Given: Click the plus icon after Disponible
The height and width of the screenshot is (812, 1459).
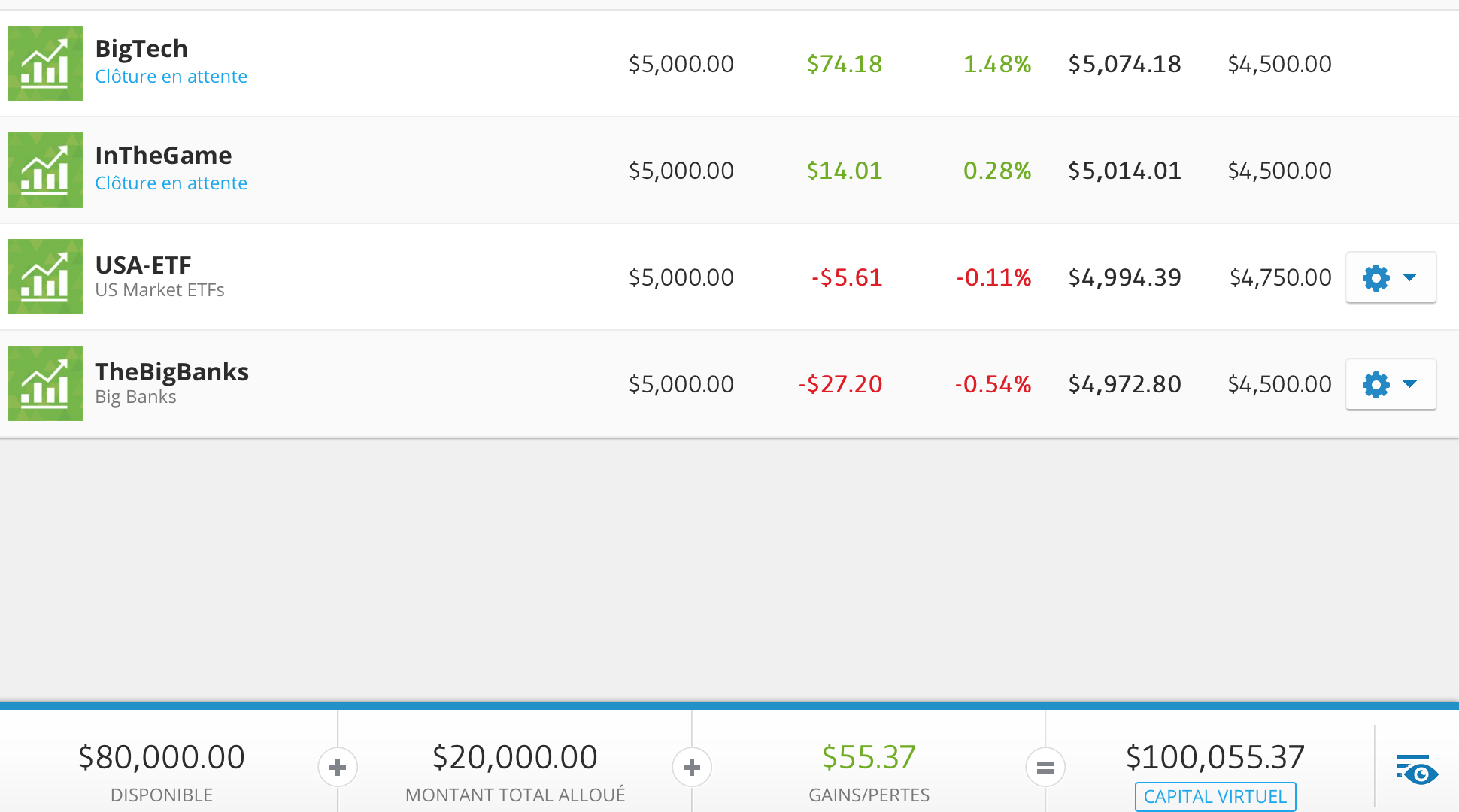Looking at the screenshot, I should click(x=338, y=768).
